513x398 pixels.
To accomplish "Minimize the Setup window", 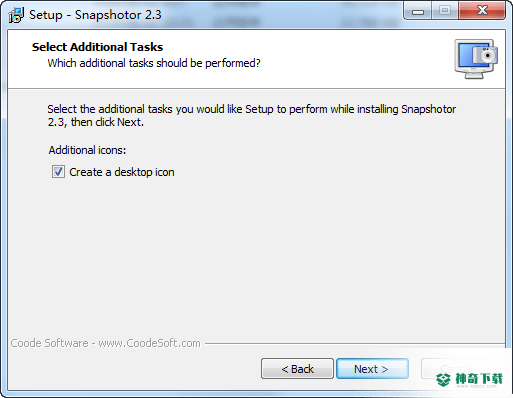I will point(417,11).
